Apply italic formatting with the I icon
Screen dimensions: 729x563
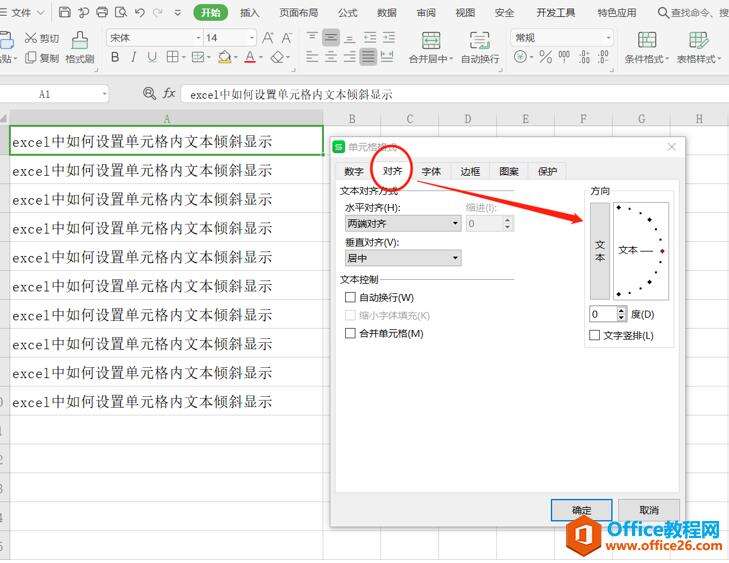pos(134,58)
